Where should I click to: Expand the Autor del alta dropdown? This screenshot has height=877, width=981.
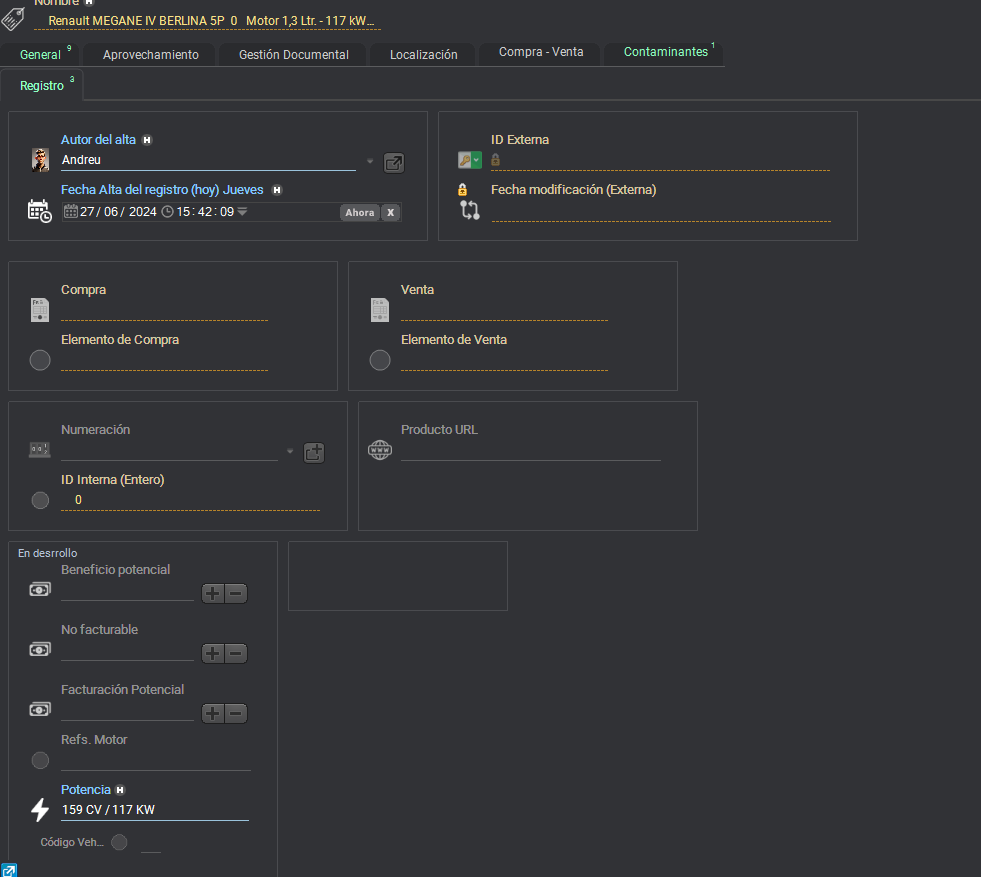click(x=369, y=162)
